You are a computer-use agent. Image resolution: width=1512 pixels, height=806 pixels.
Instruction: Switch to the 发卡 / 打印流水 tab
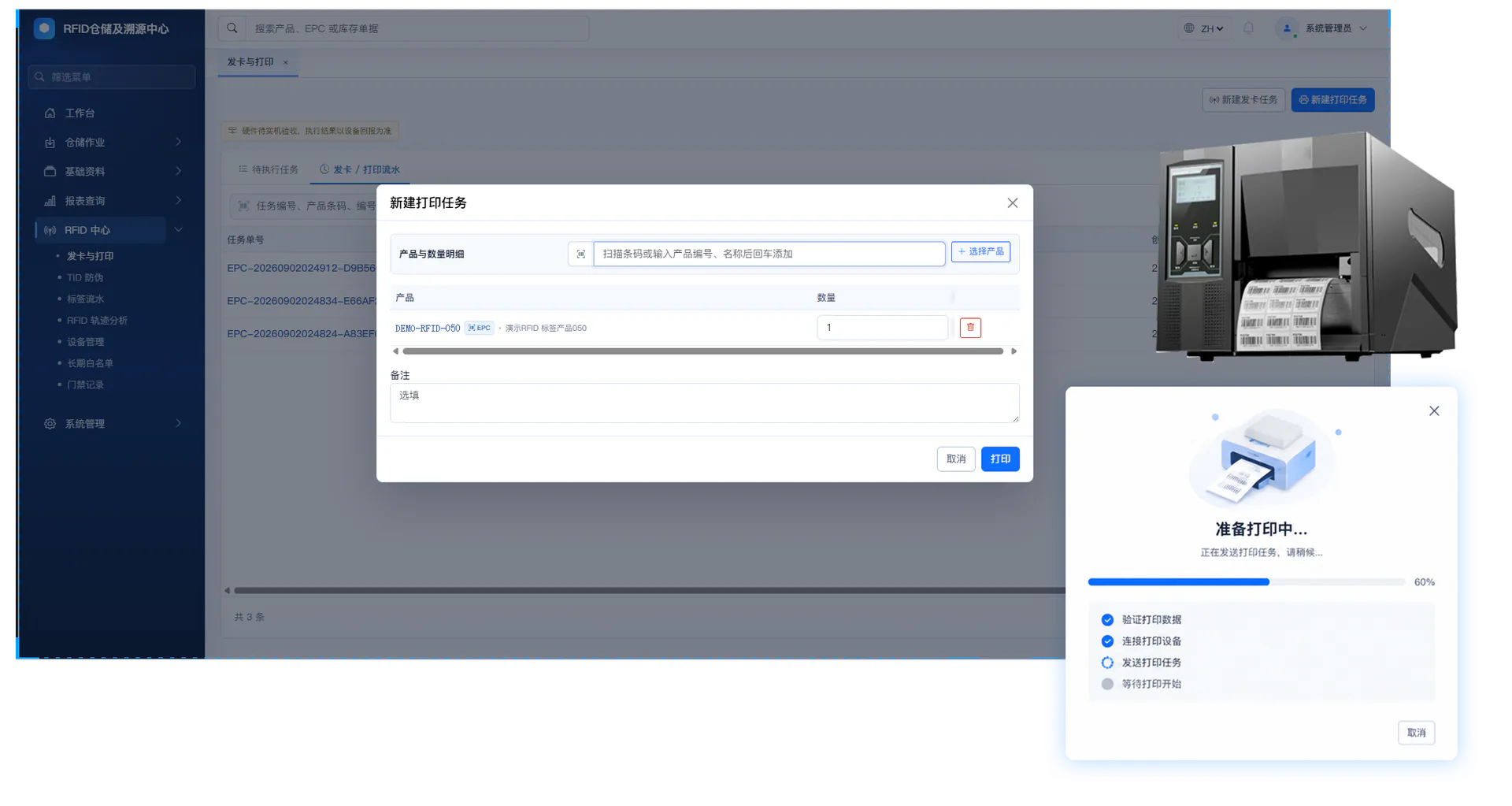[x=360, y=169]
